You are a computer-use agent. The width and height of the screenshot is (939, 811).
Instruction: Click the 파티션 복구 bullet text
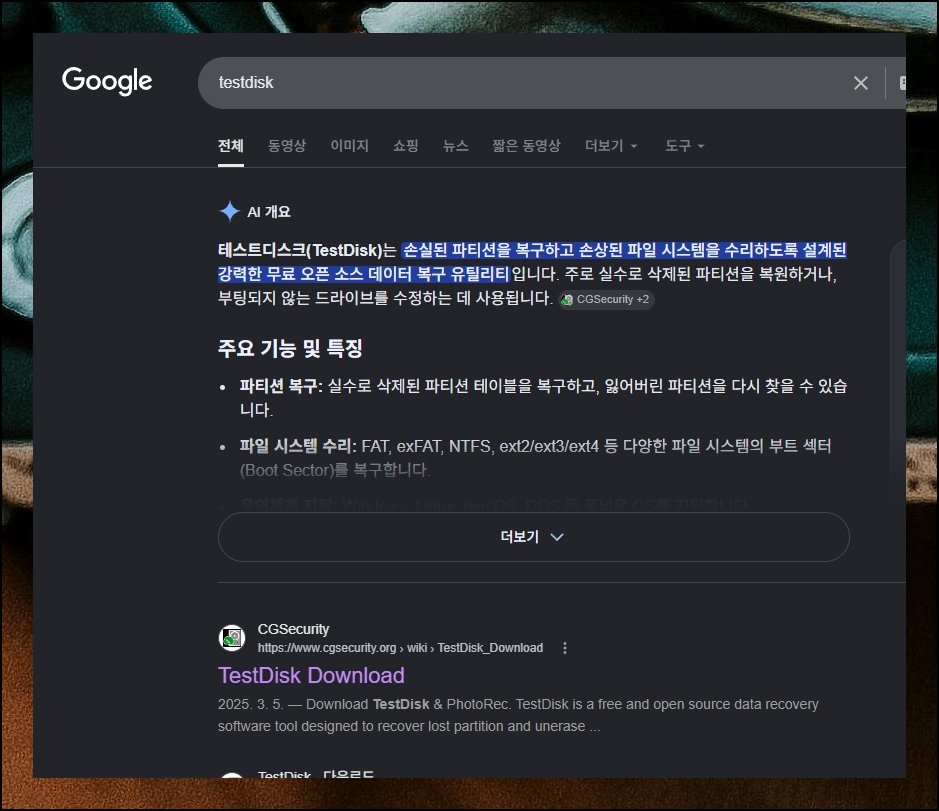[543, 398]
